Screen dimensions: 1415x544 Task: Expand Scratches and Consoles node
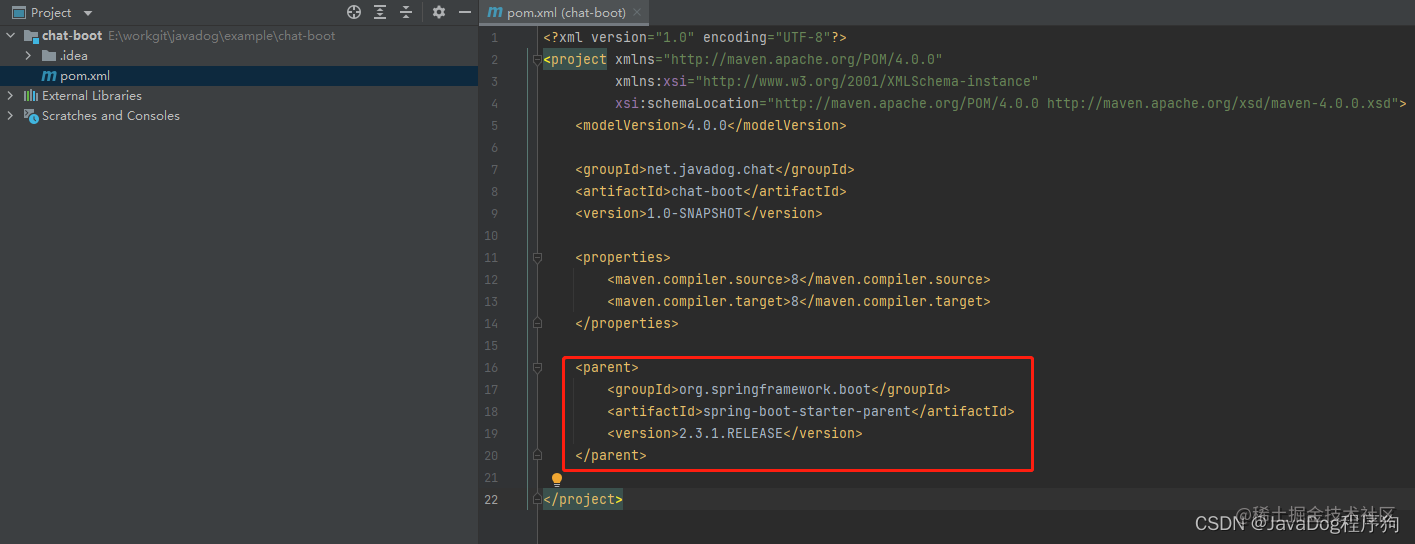(x=11, y=116)
